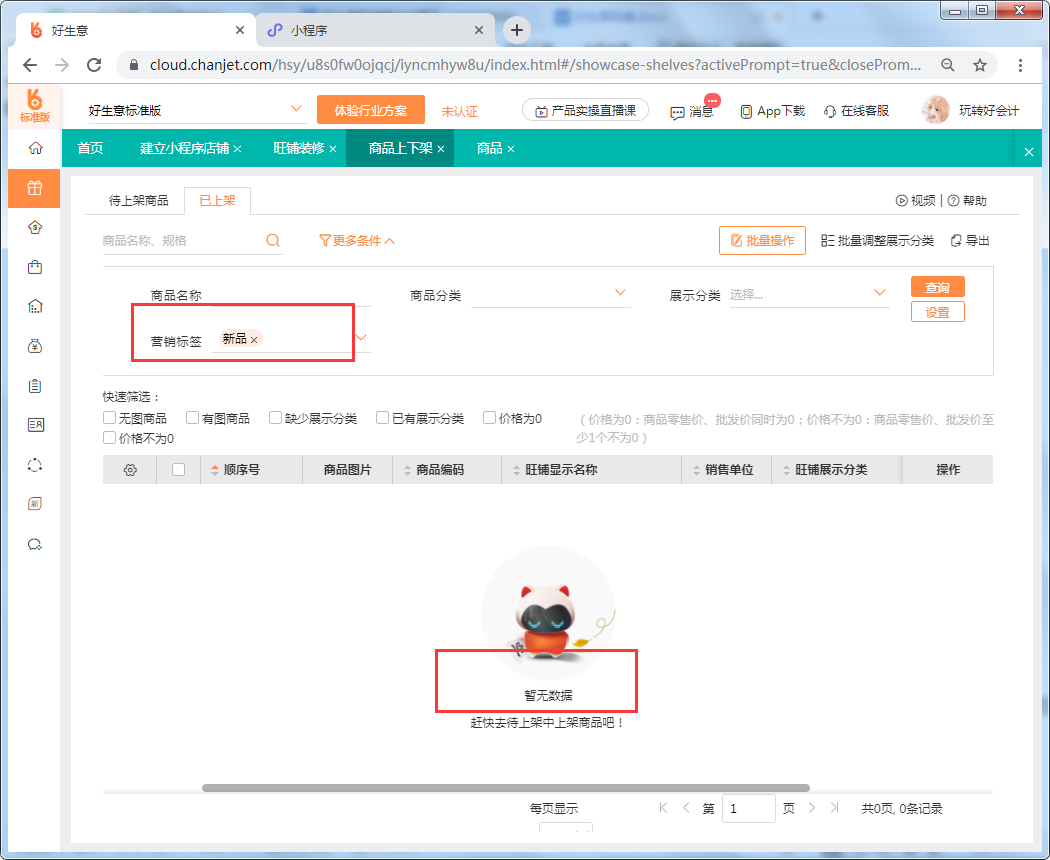Open the home icon in left sidebar

35,148
